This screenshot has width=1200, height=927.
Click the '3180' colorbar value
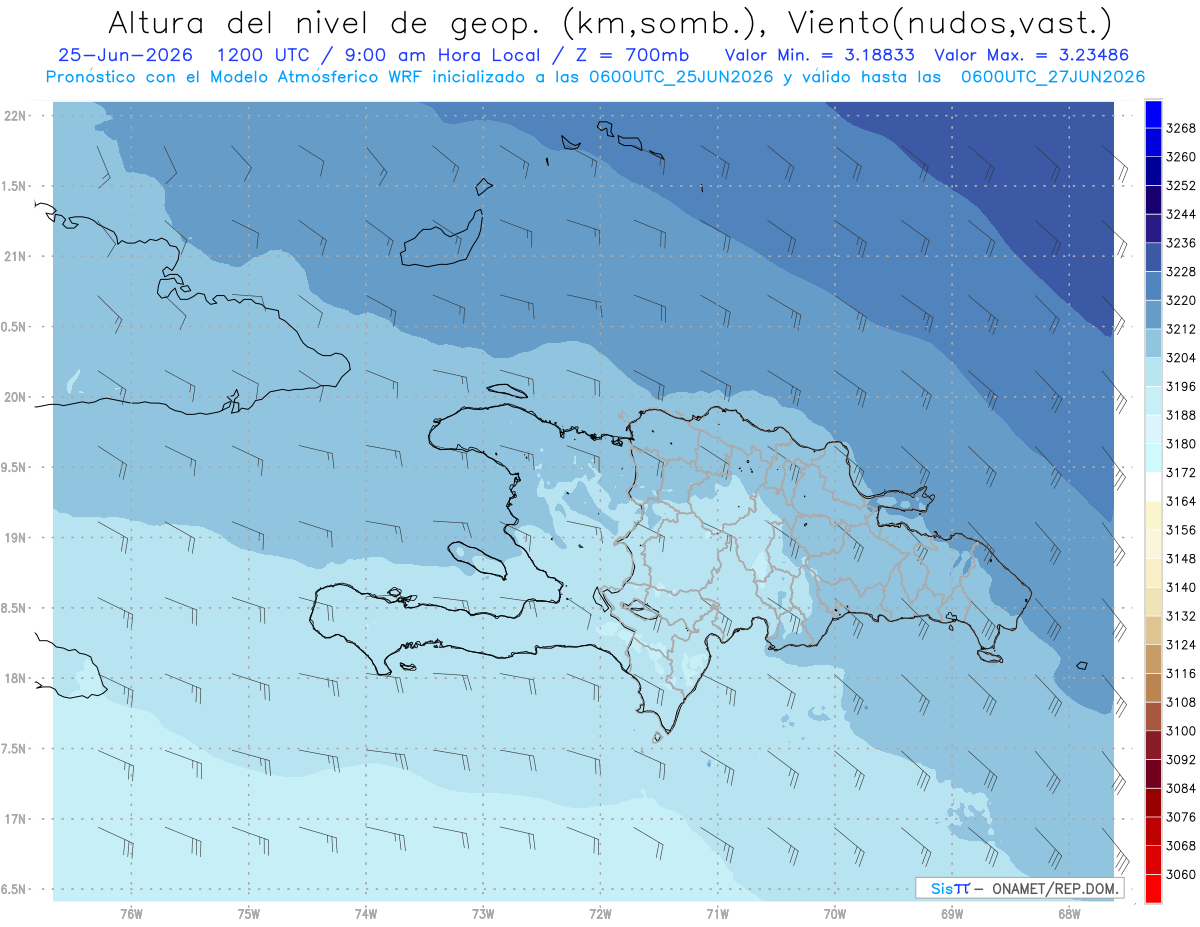[1181, 444]
